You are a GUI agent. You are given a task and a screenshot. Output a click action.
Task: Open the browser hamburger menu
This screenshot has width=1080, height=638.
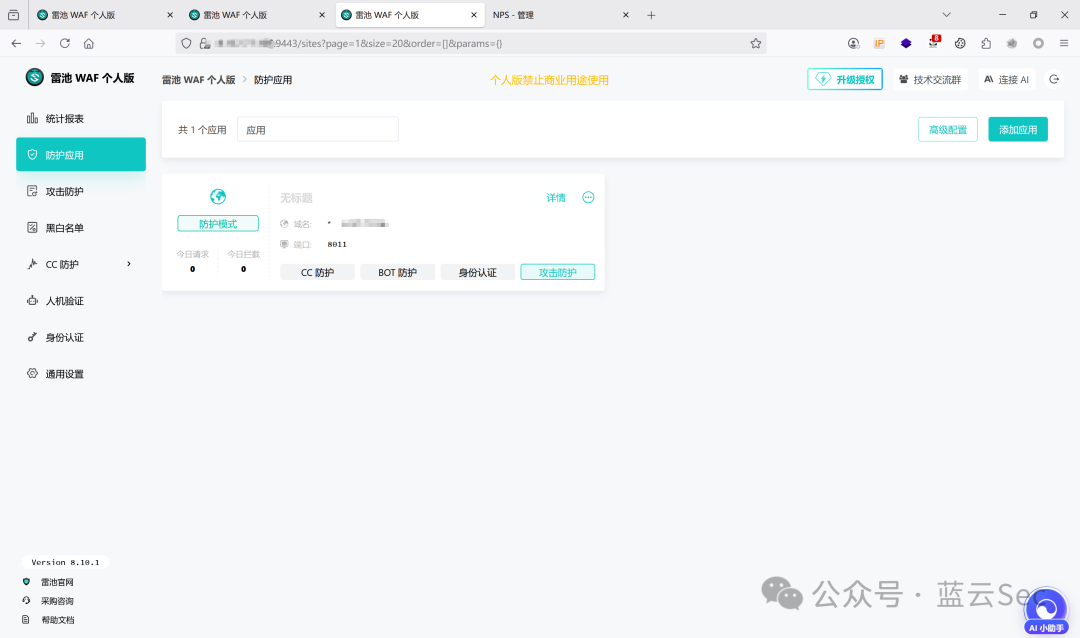(x=1064, y=43)
